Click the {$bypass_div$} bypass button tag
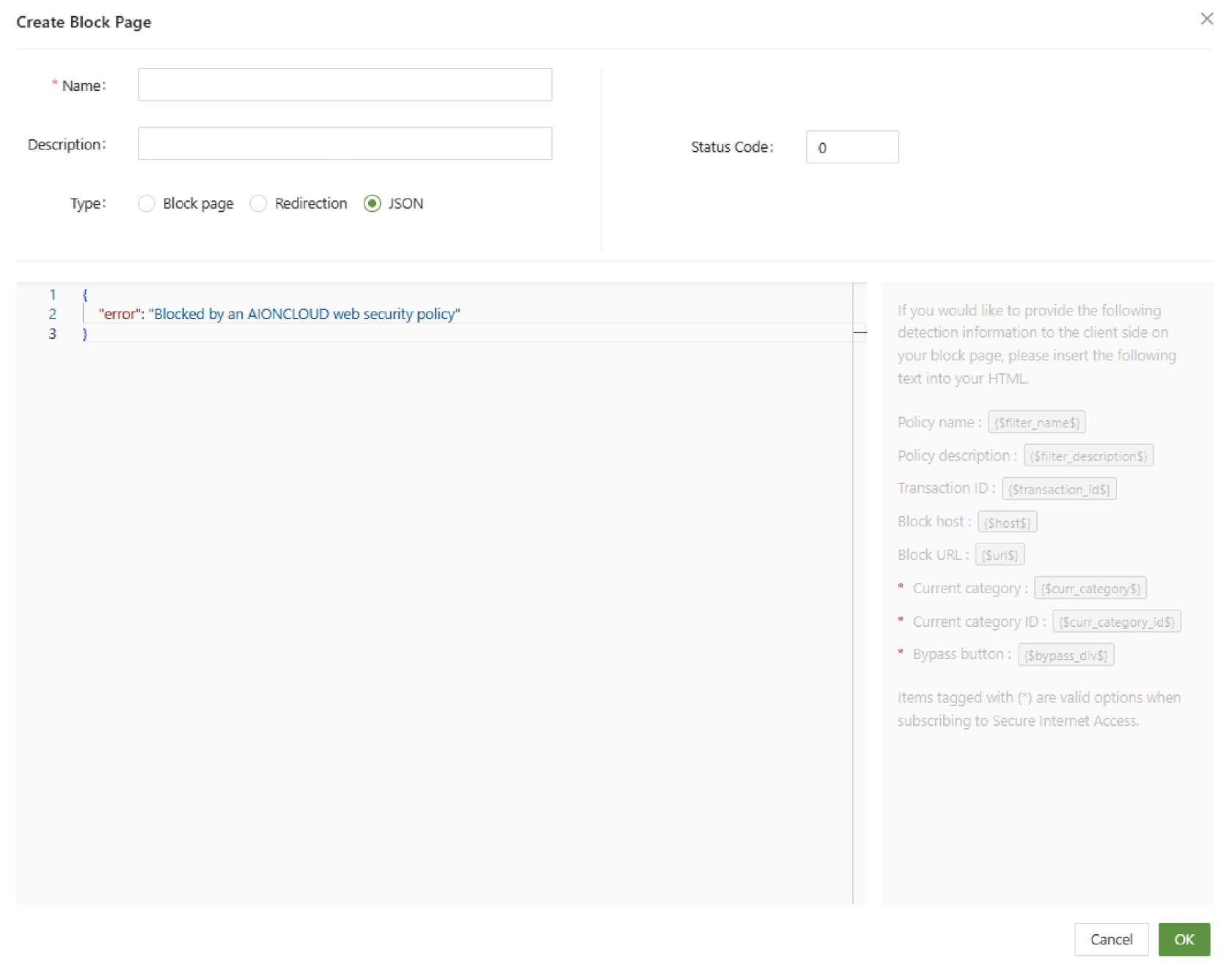This screenshot has width=1232, height=970. 1066,655
